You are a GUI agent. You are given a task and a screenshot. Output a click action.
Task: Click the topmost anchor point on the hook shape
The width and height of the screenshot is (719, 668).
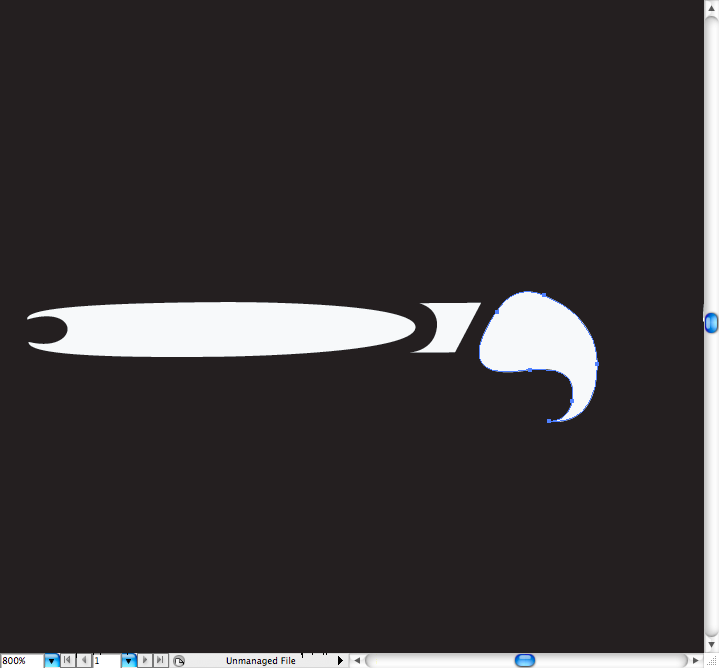tap(544, 295)
